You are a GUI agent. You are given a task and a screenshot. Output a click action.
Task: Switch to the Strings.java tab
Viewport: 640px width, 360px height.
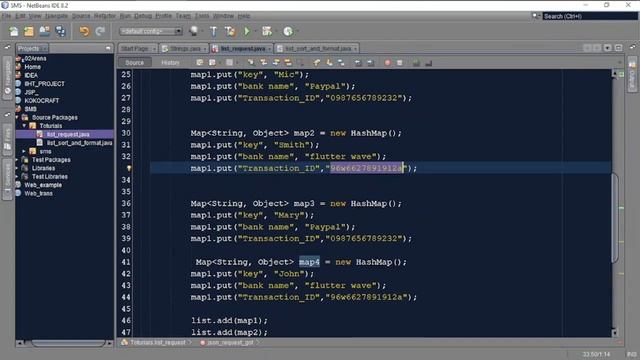[184, 49]
